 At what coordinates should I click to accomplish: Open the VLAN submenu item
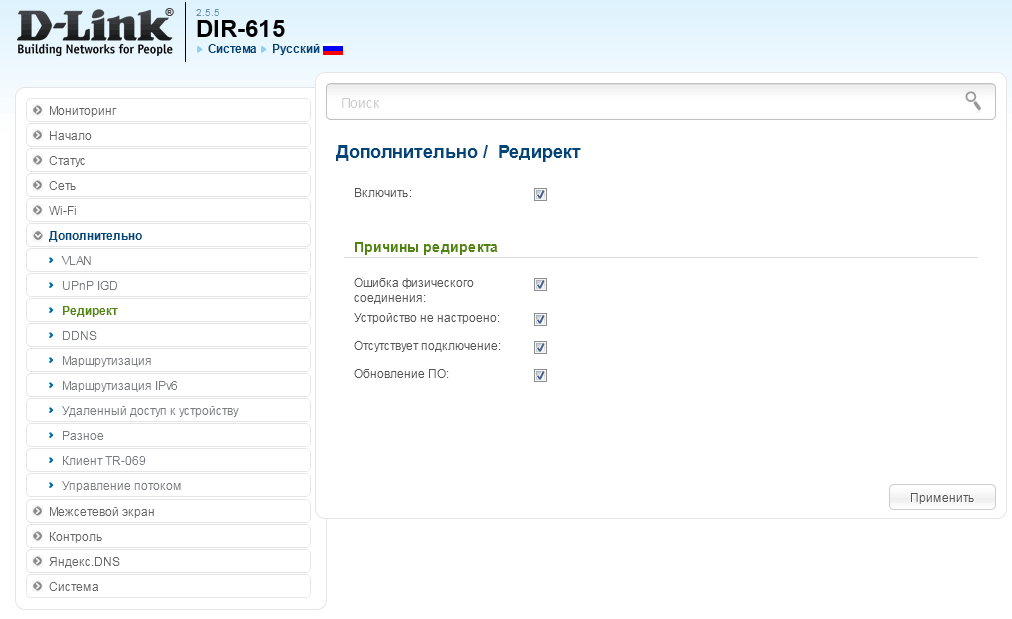tap(168, 261)
